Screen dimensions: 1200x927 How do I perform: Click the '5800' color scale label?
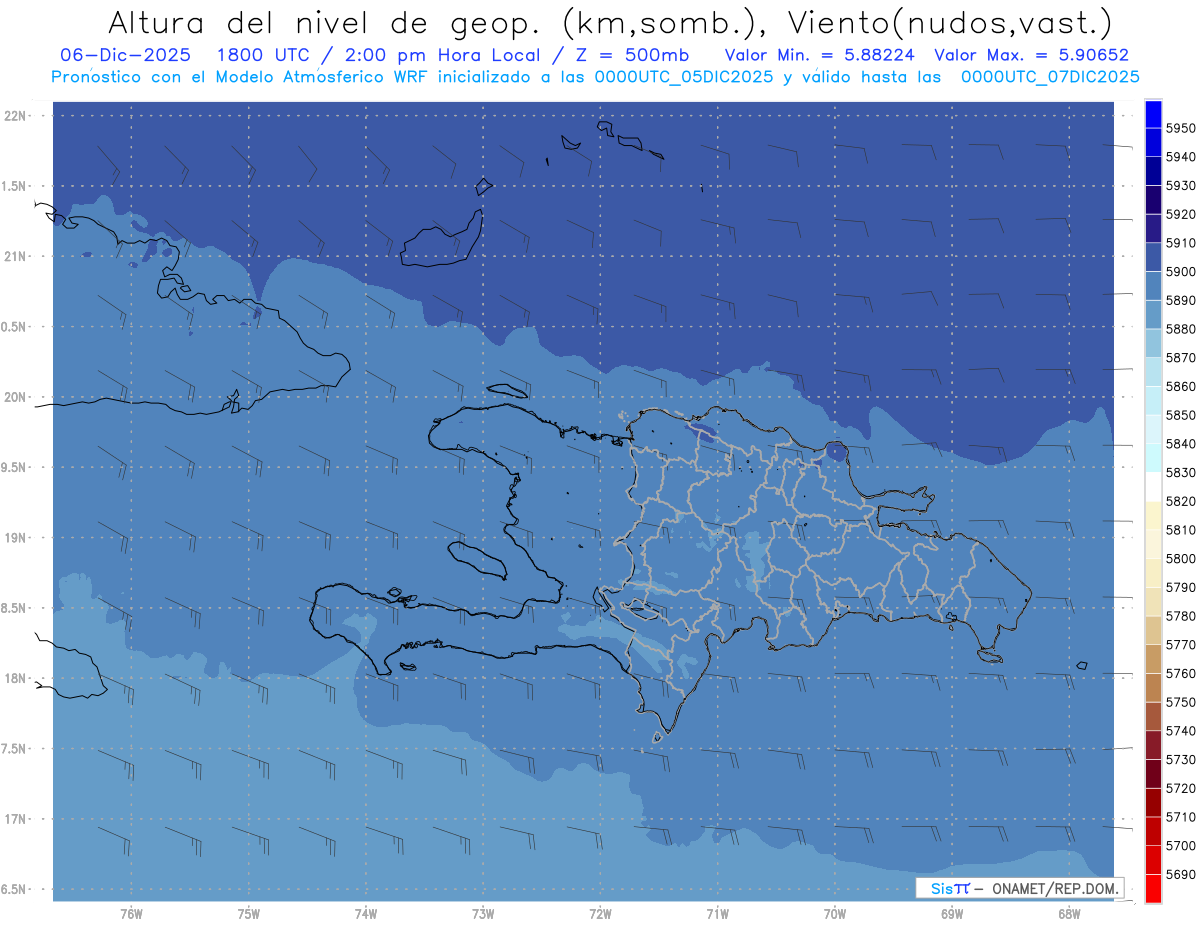(x=1180, y=558)
